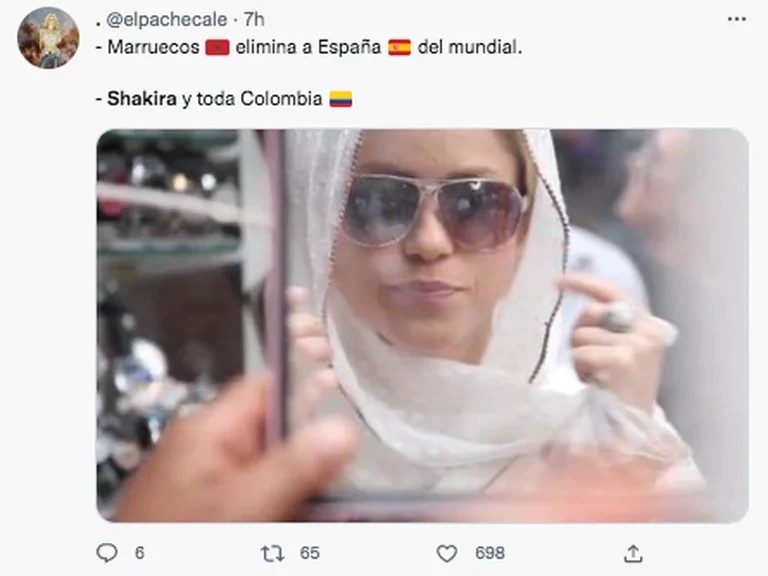Image resolution: width=768 pixels, height=576 pixels.
Task: Click the 'del mundial.' text
Action: coord(470,47)
